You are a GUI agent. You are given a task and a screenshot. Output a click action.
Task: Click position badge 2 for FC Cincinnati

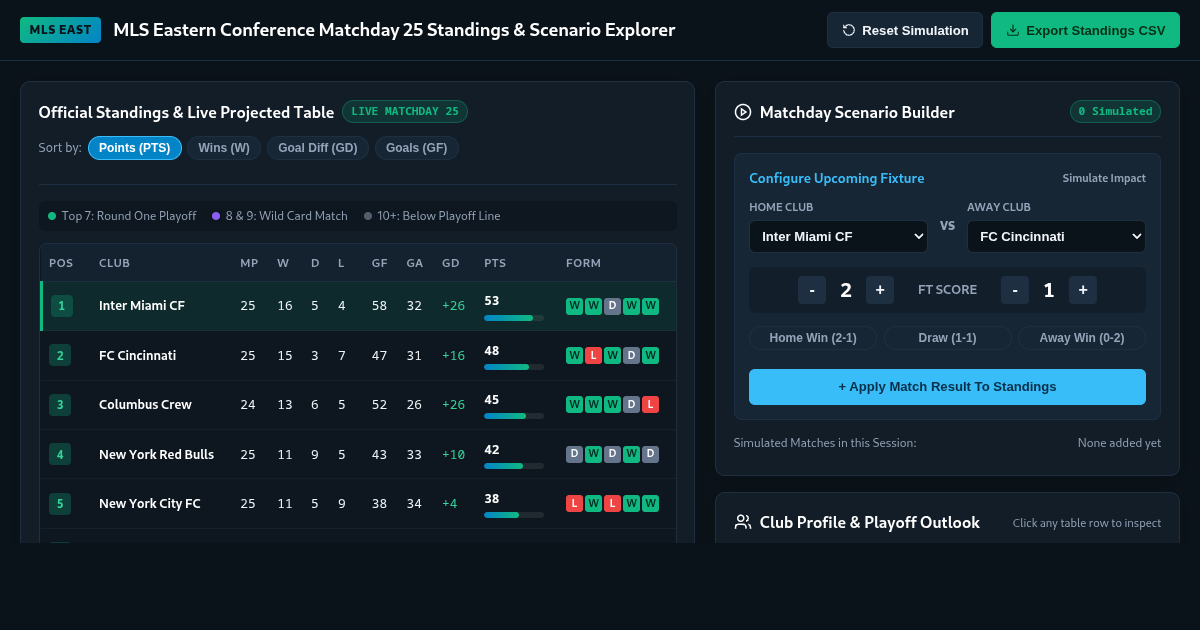pos(60,355)
